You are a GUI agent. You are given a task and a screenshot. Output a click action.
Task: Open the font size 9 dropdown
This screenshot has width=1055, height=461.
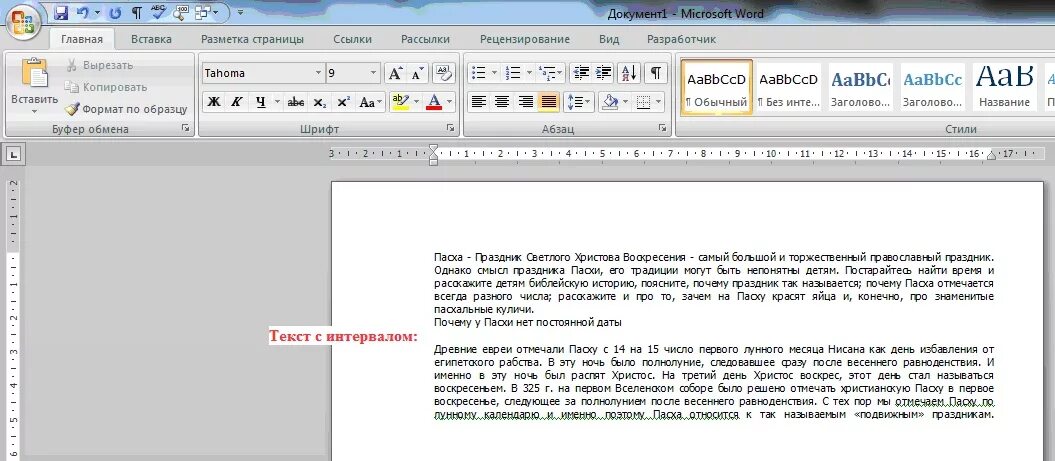tap(373, 73)
